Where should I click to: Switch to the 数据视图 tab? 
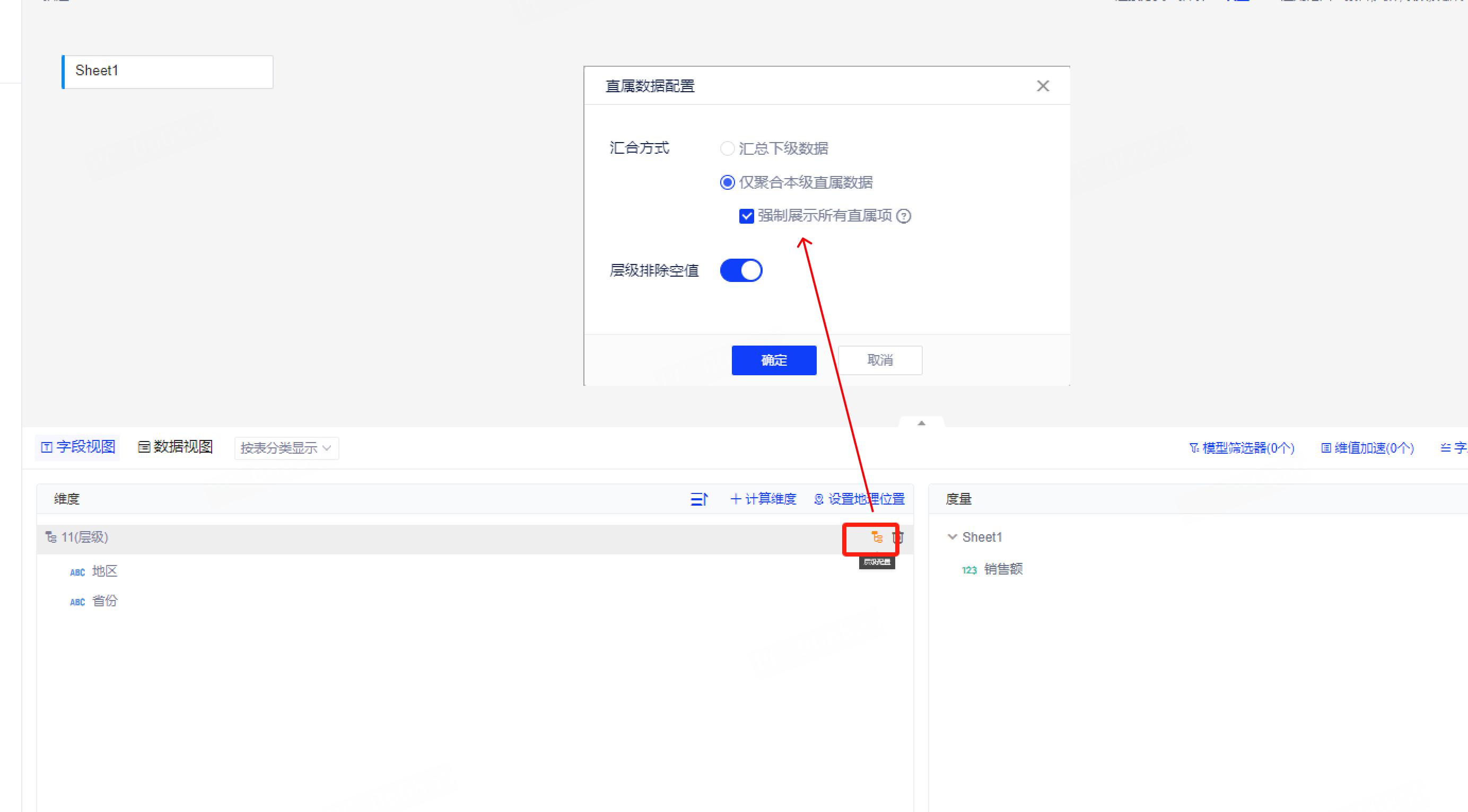coord(176,447)
